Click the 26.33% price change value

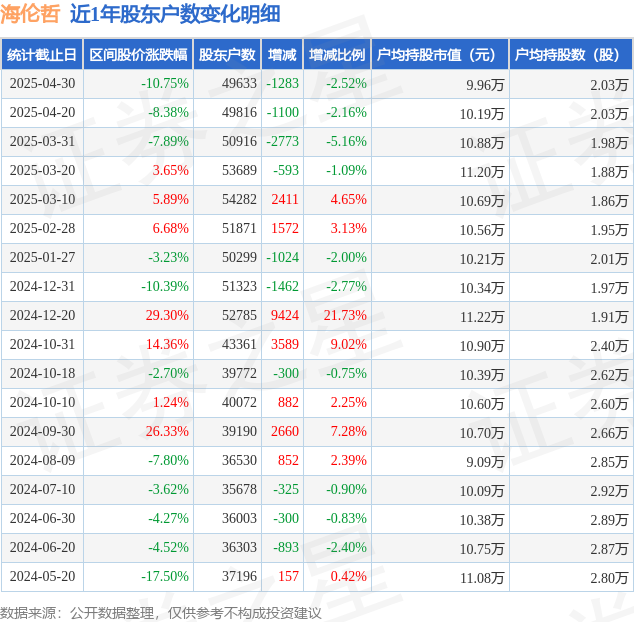tap(167, 432)
